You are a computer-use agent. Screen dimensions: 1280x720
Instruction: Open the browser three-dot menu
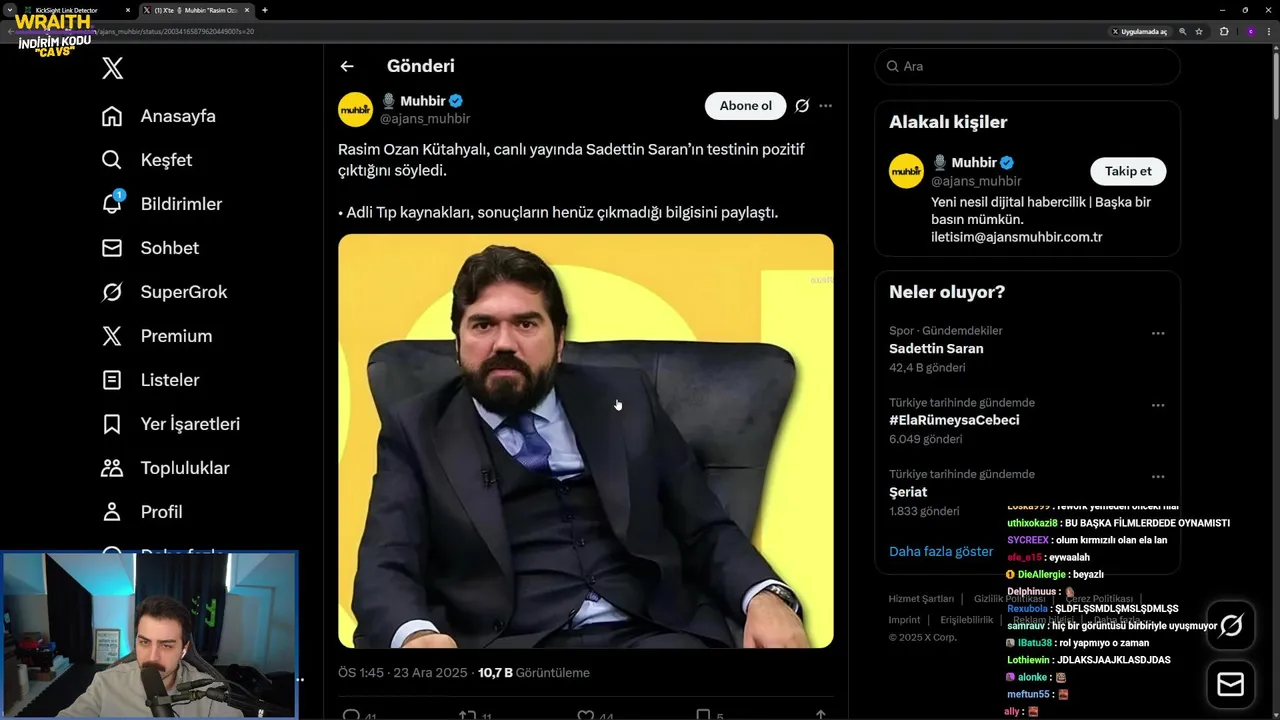(1269, 31)
